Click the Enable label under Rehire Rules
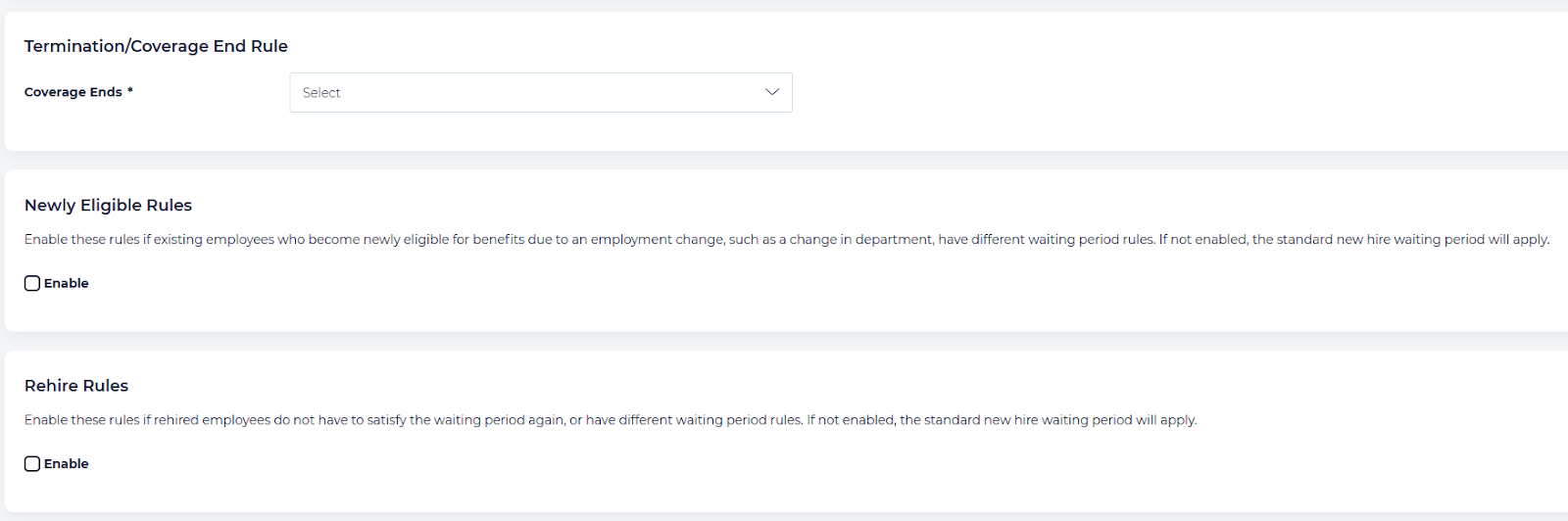 (67, 463)
